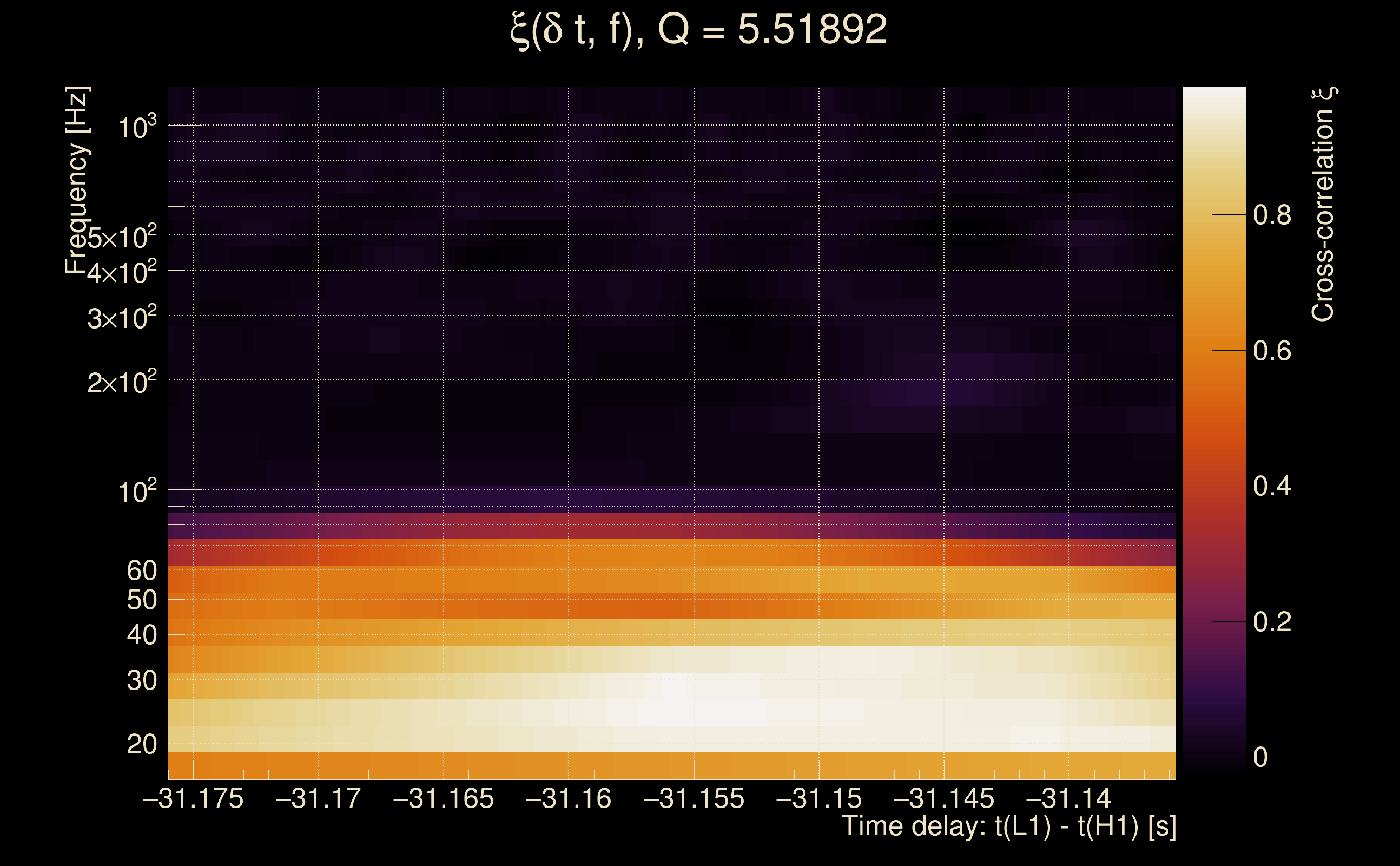Click the 60 Hz frequency tick label
This screenshot has height=866, width=1400.
[141, 570]
